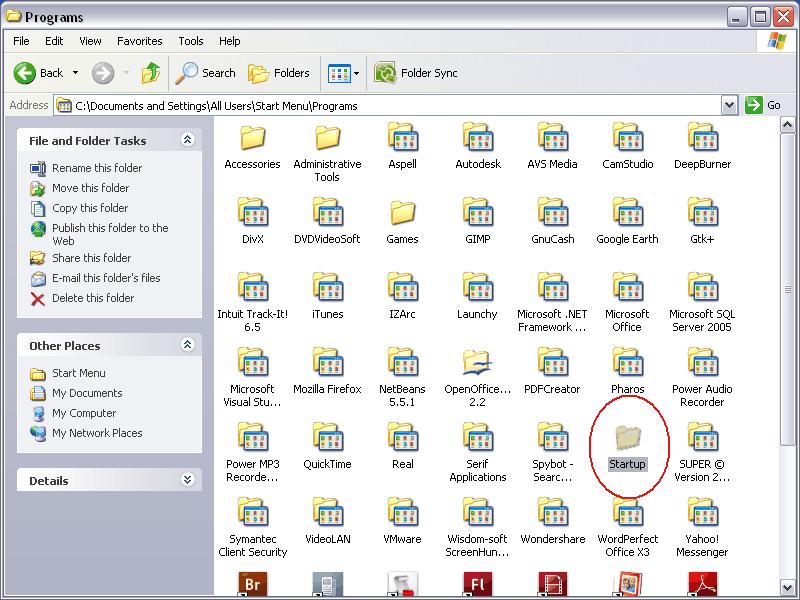Expand the Details pane
The image size is (800, 600).
tap(186, 480)
